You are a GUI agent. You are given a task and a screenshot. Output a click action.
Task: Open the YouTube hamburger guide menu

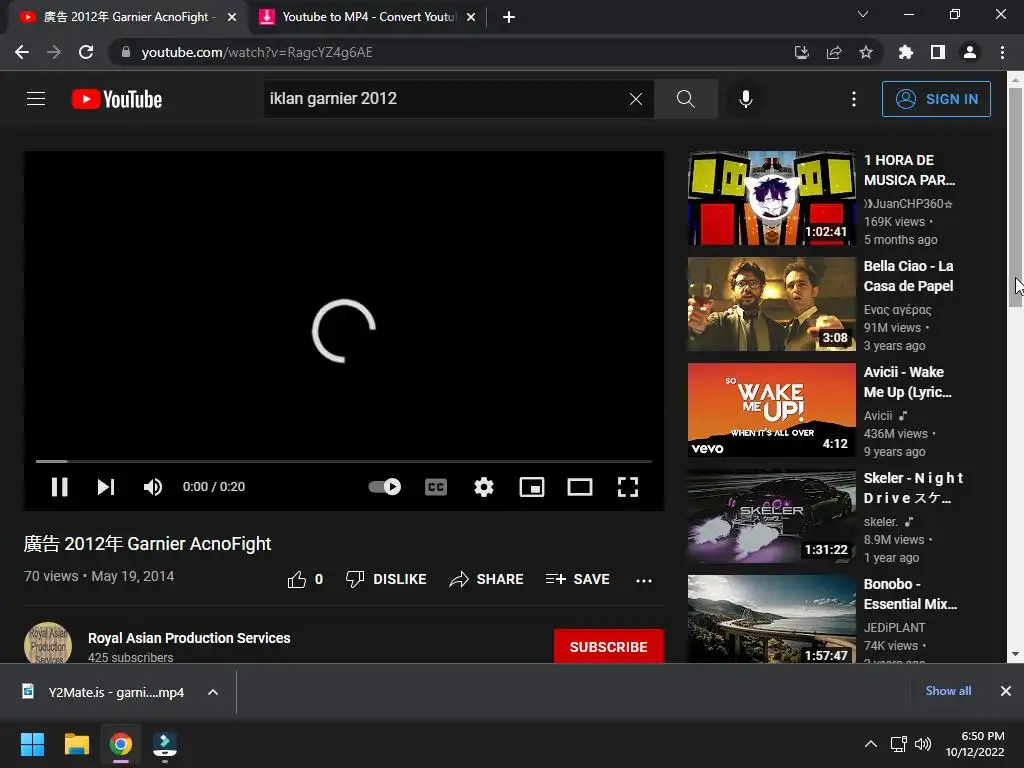pos(36,99)
